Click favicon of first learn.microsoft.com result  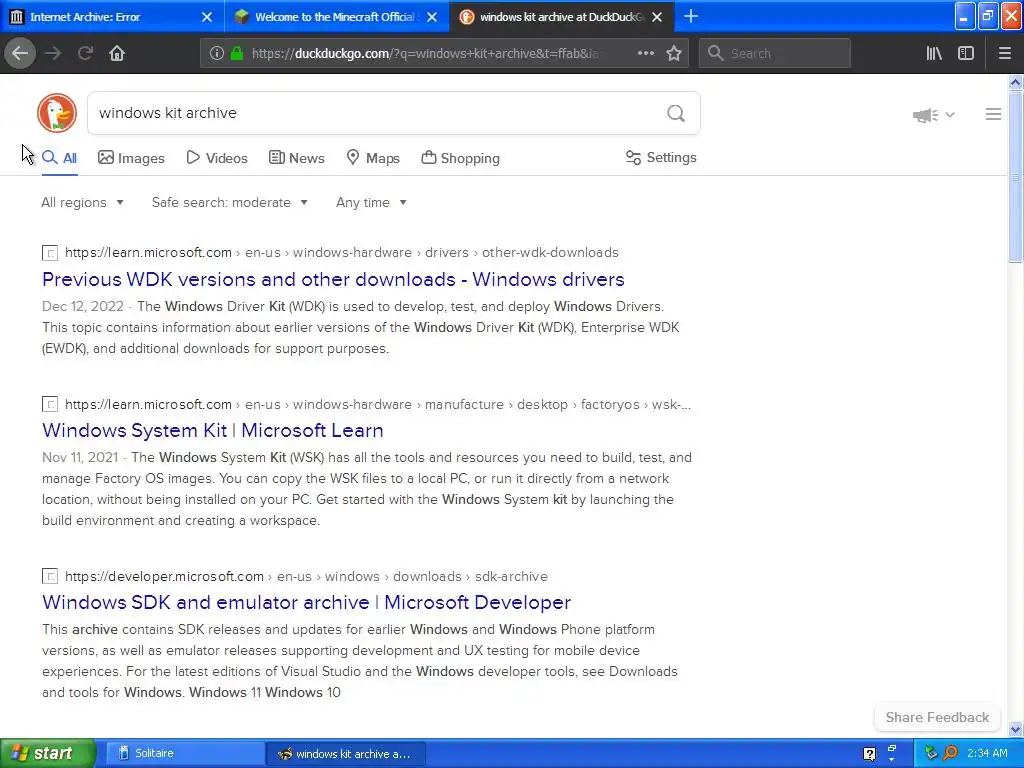[50, 253]
